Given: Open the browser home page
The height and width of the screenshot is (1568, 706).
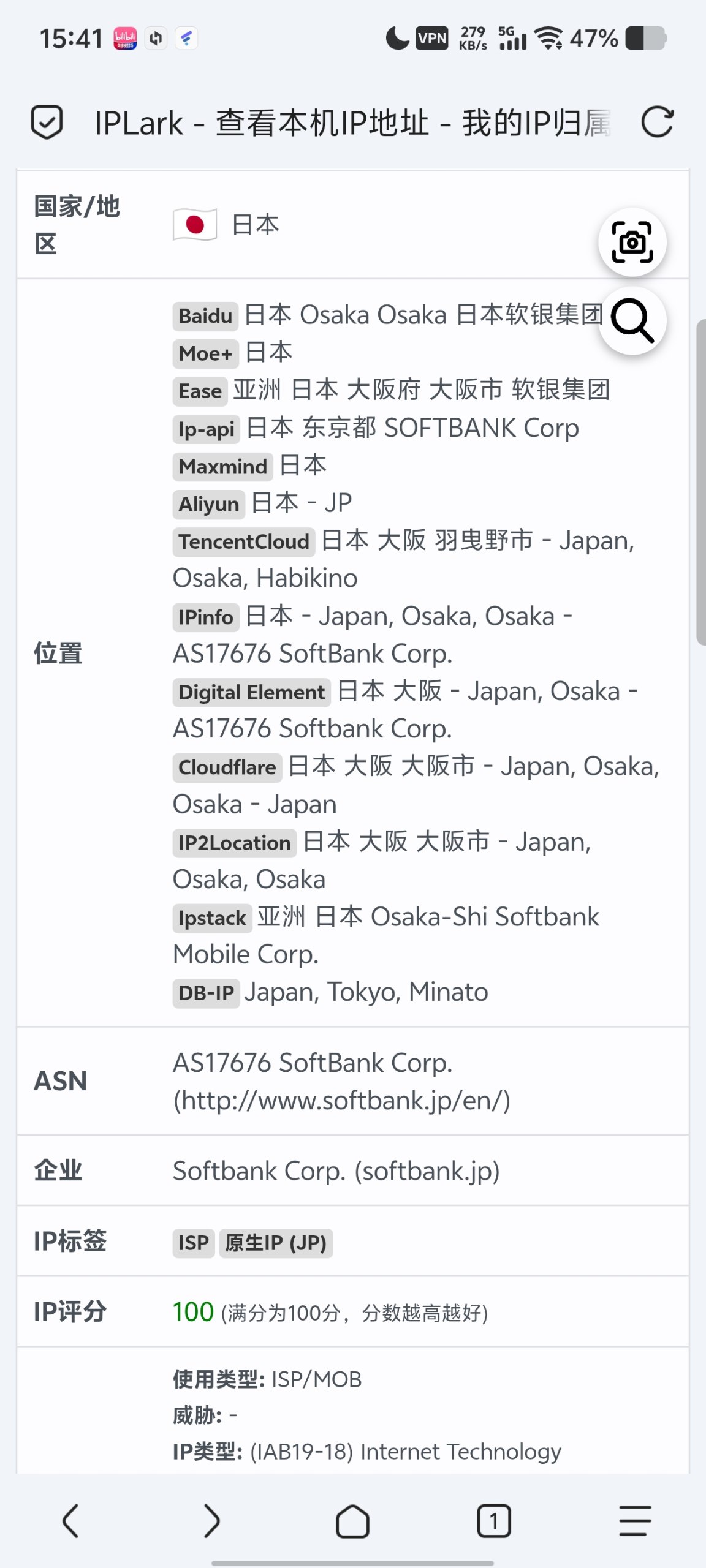Looking at the screenshot, I should pyautogui.click(x=352, y=1521).
